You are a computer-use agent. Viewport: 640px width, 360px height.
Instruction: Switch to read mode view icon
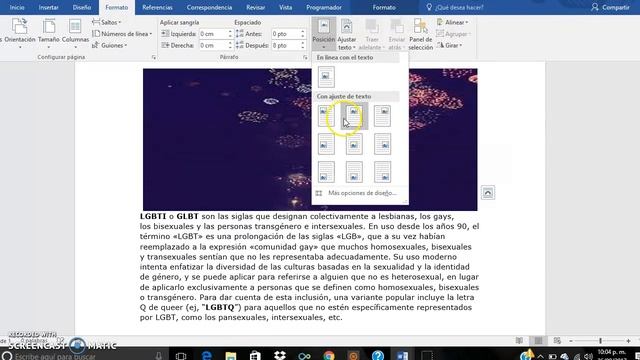pos(519,340)
